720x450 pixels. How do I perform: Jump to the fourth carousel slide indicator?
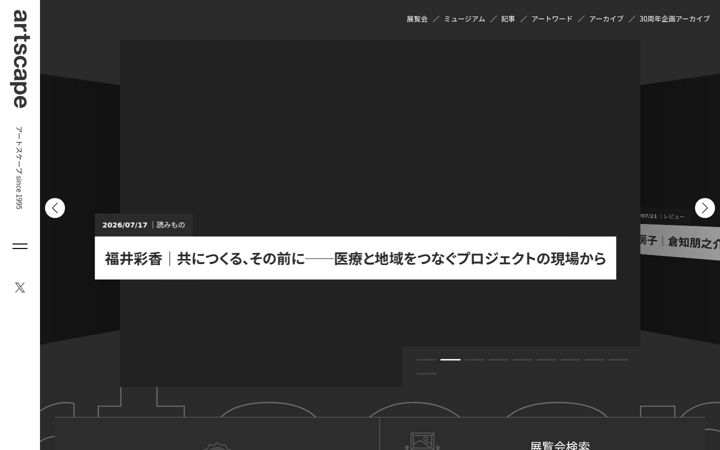(x=498, y=360)
